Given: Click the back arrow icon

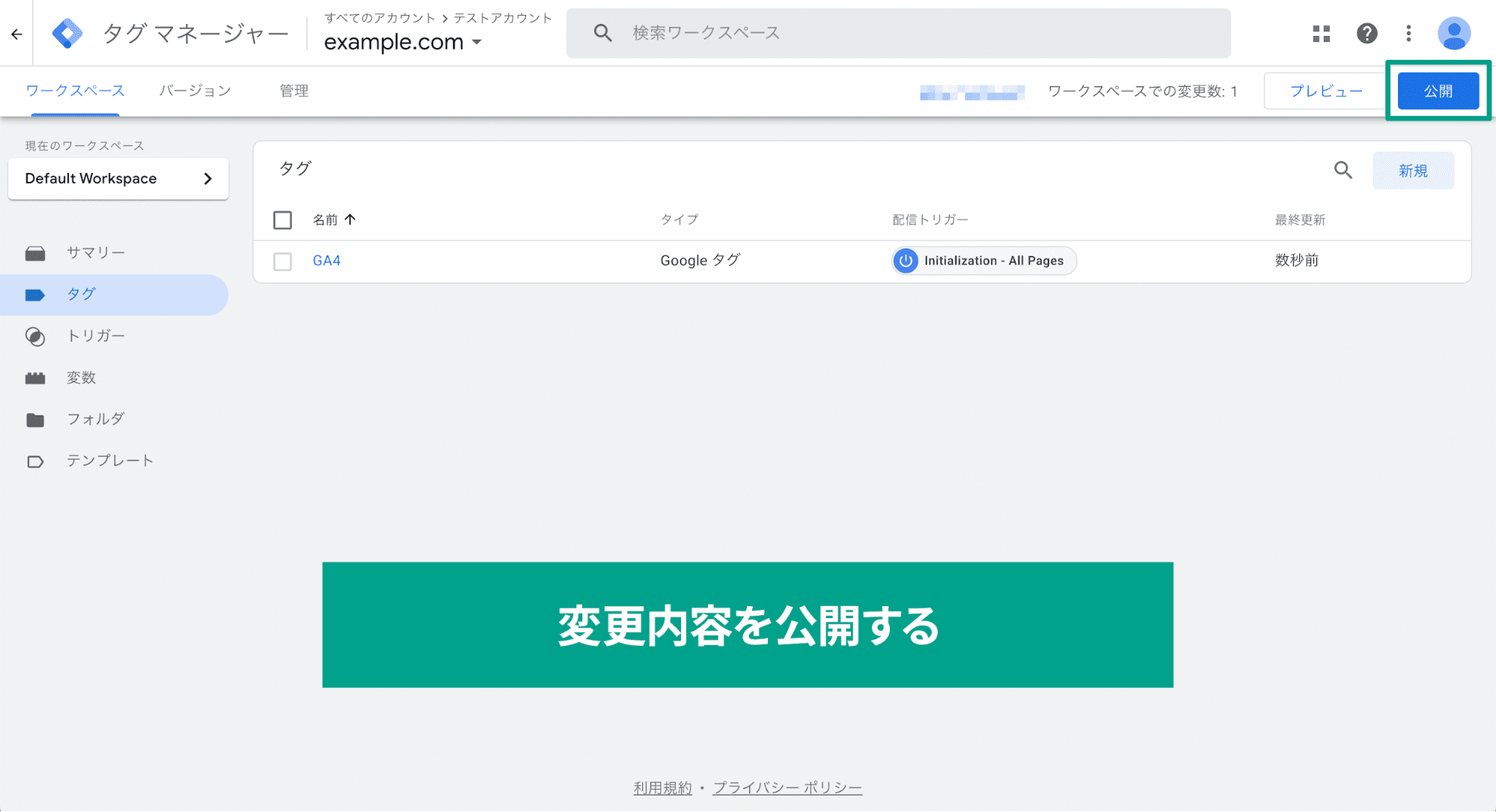Looking at the screenshot, I should [x=16, y=34].
